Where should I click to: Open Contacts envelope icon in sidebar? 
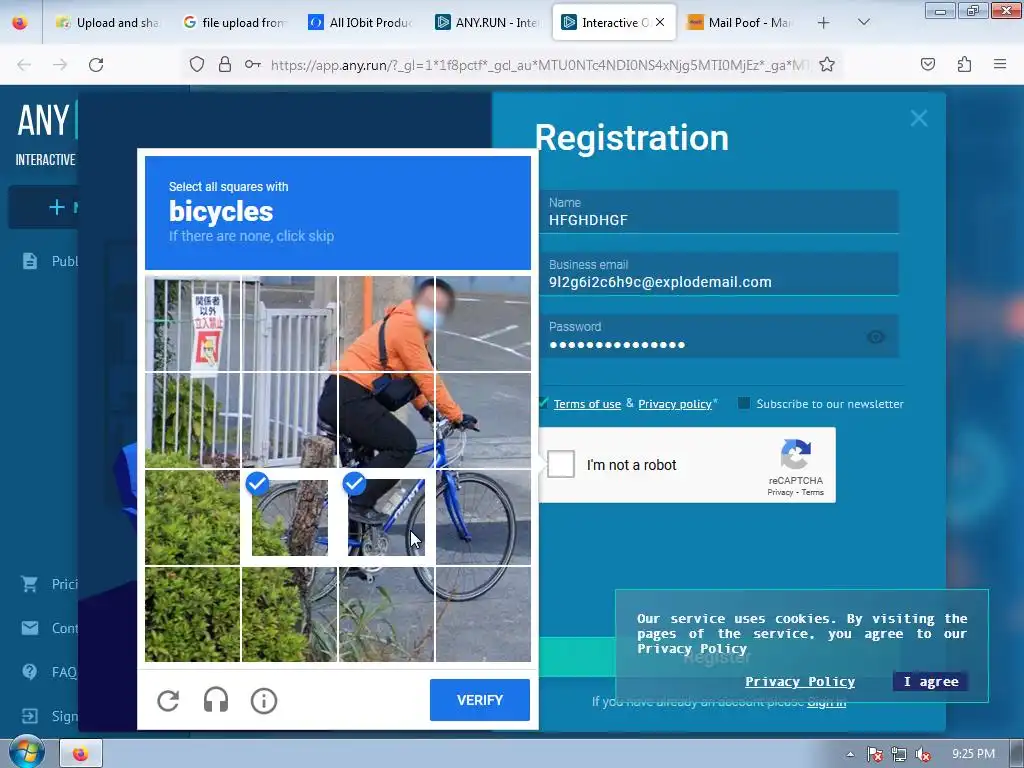point(30,628)
